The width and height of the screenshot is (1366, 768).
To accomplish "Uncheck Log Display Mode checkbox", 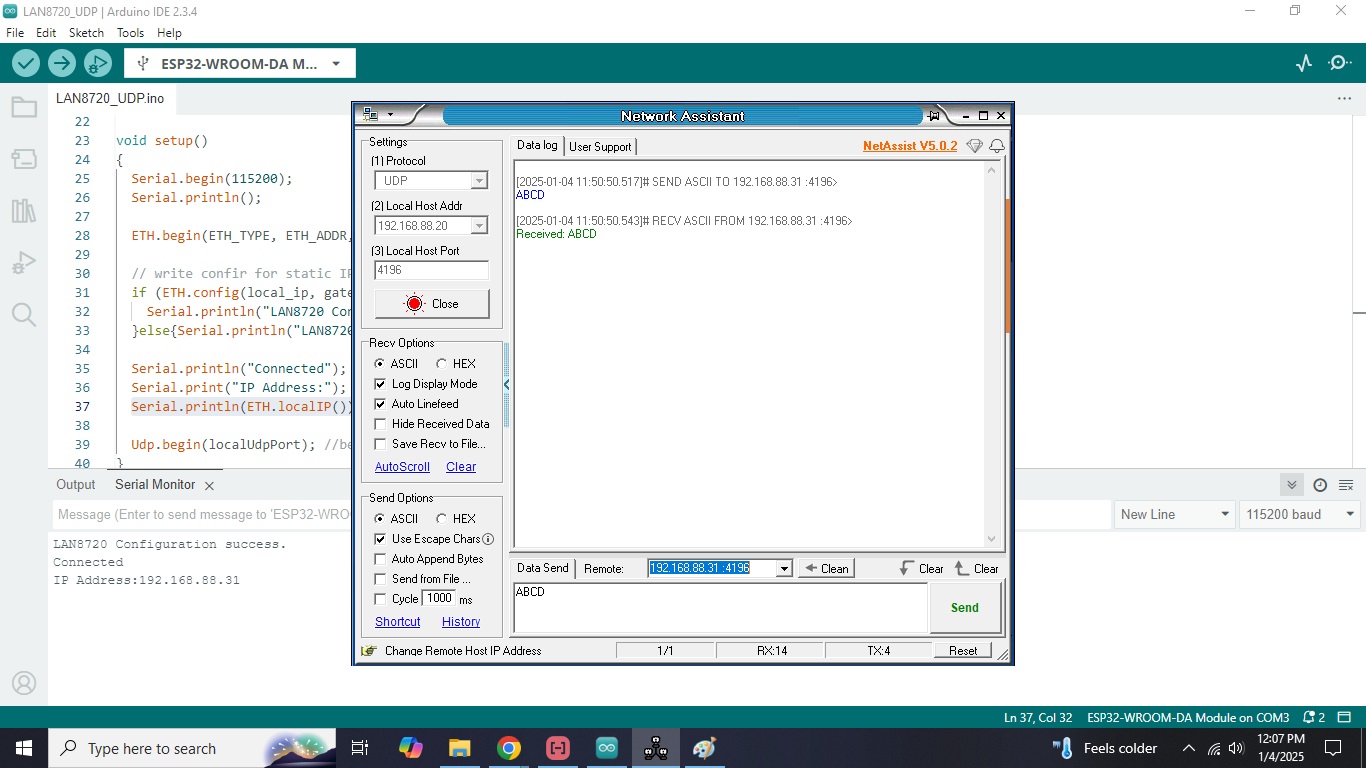I will [x=380, y=384].
